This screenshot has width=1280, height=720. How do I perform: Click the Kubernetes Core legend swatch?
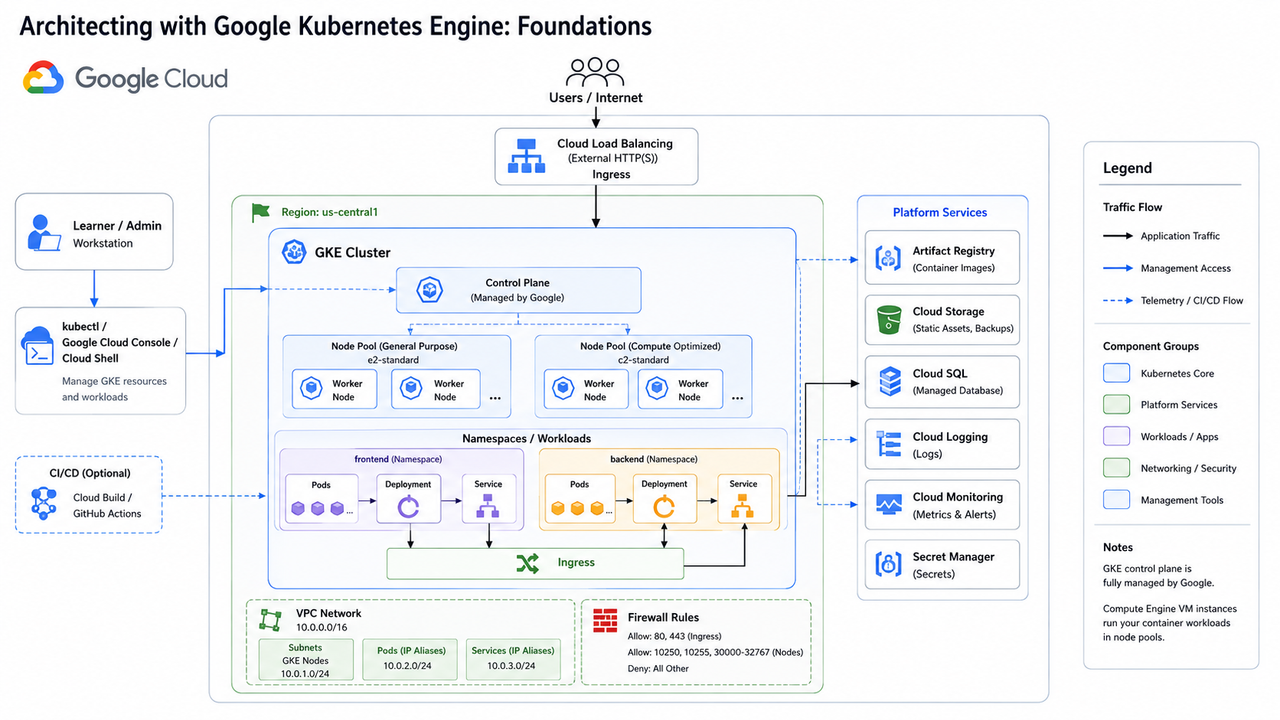1116,373
